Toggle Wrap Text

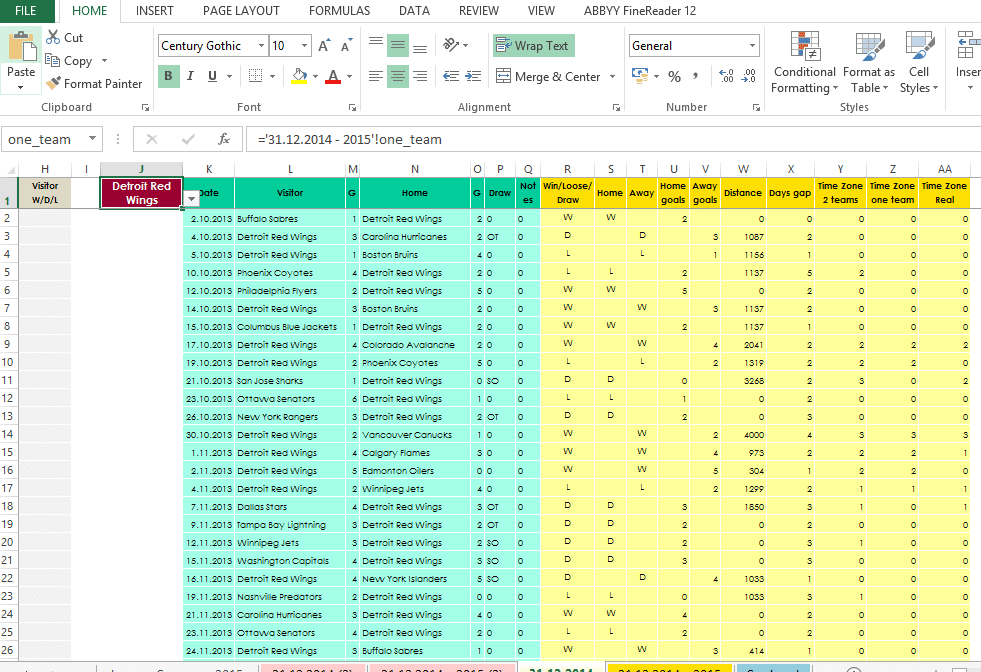pos(533,46)
